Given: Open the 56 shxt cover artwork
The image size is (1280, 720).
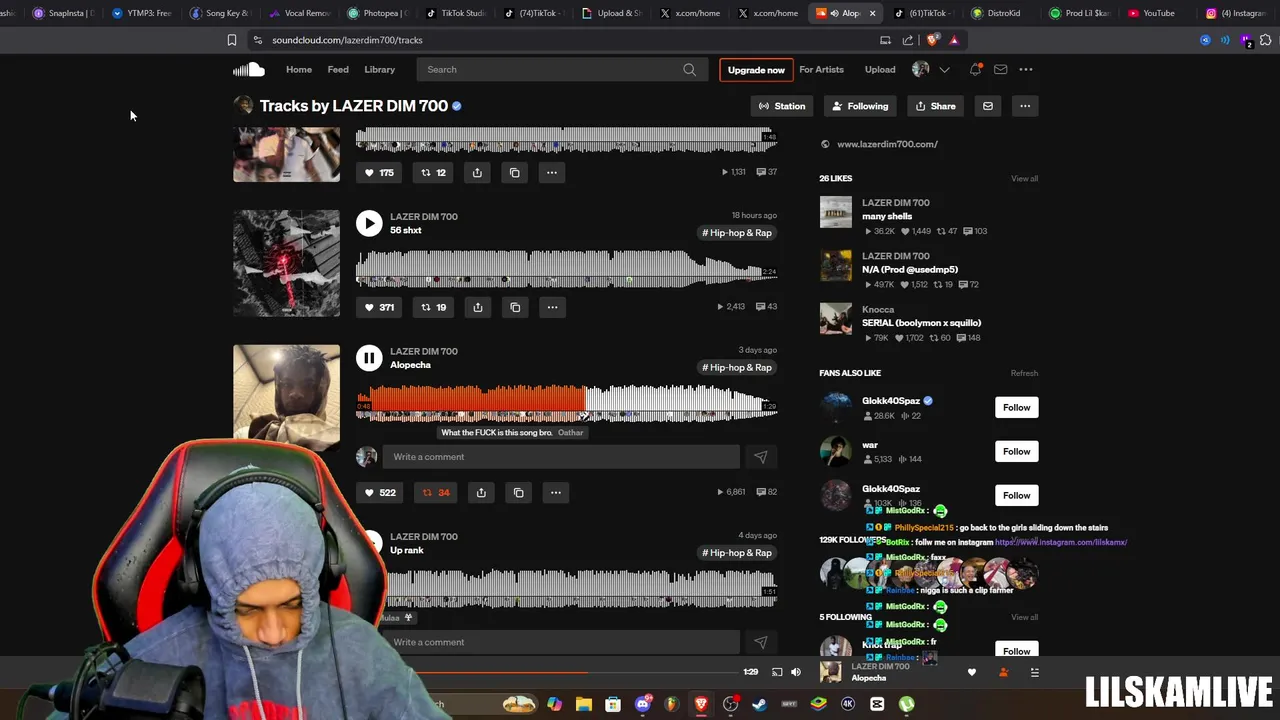Looking at the screenshot, I should [286, 263].
